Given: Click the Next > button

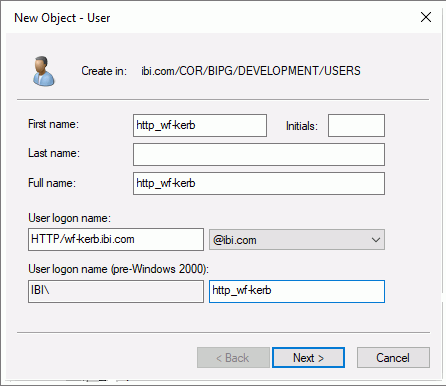Looking at the screenshot, I should 308,358.
